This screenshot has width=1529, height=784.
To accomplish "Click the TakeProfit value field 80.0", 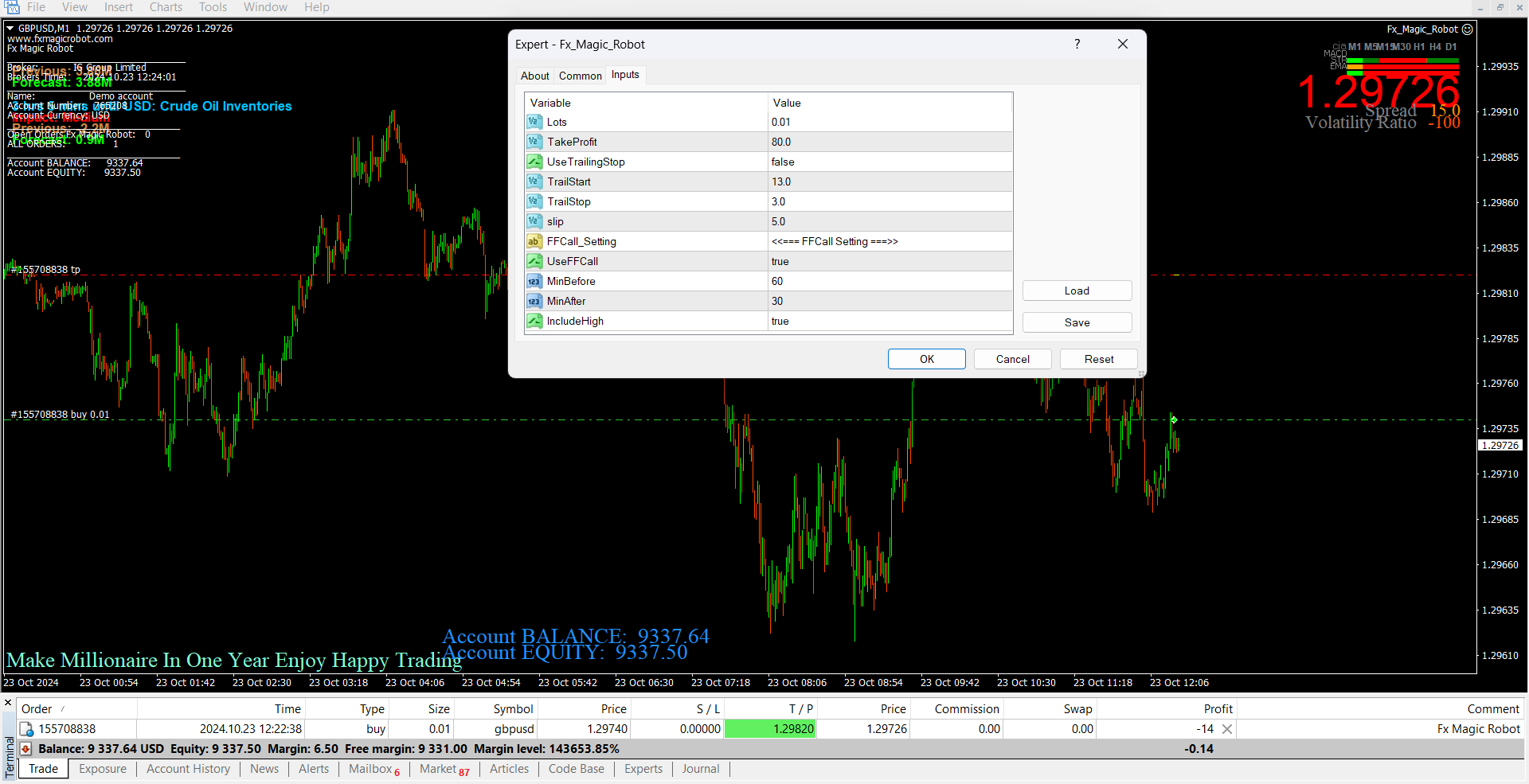I will coord(888,142).
